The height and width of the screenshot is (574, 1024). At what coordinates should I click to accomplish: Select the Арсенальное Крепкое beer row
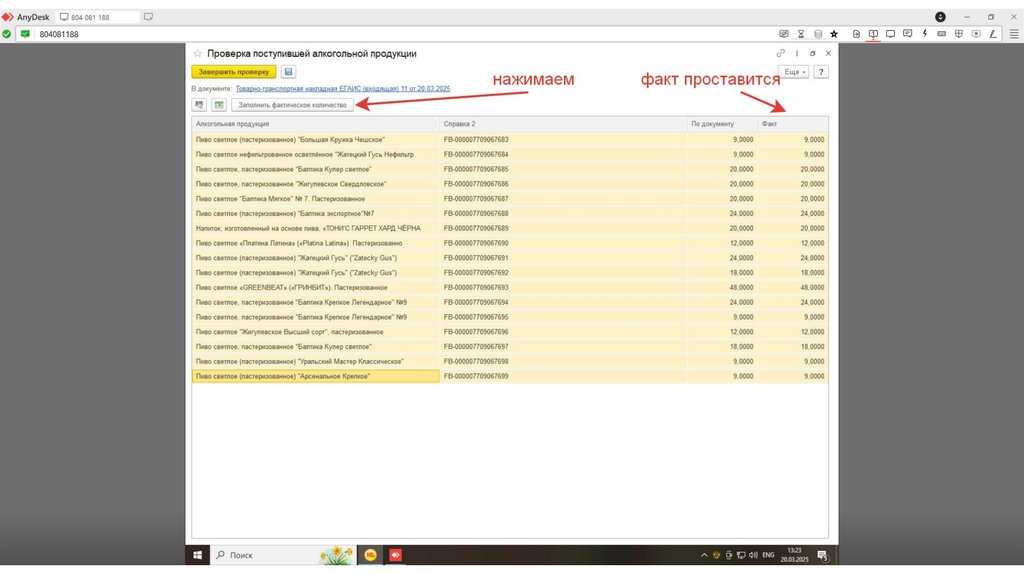314,377
